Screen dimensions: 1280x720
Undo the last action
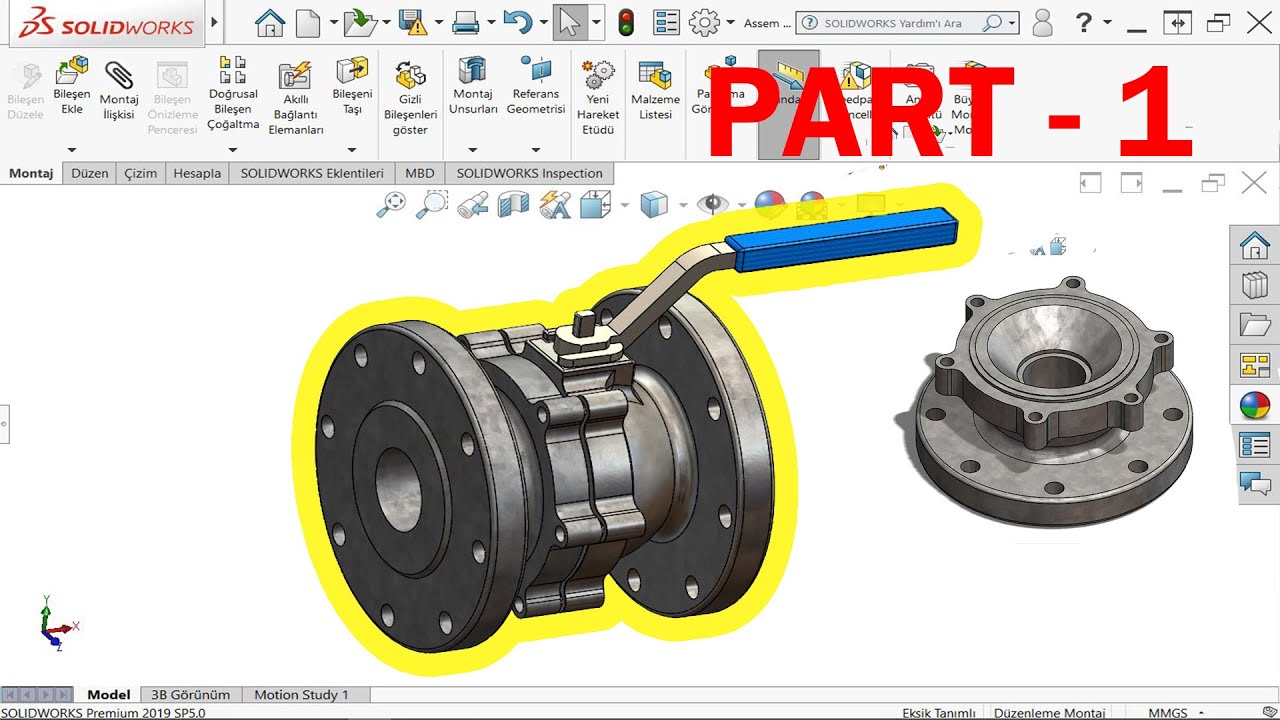517,22
